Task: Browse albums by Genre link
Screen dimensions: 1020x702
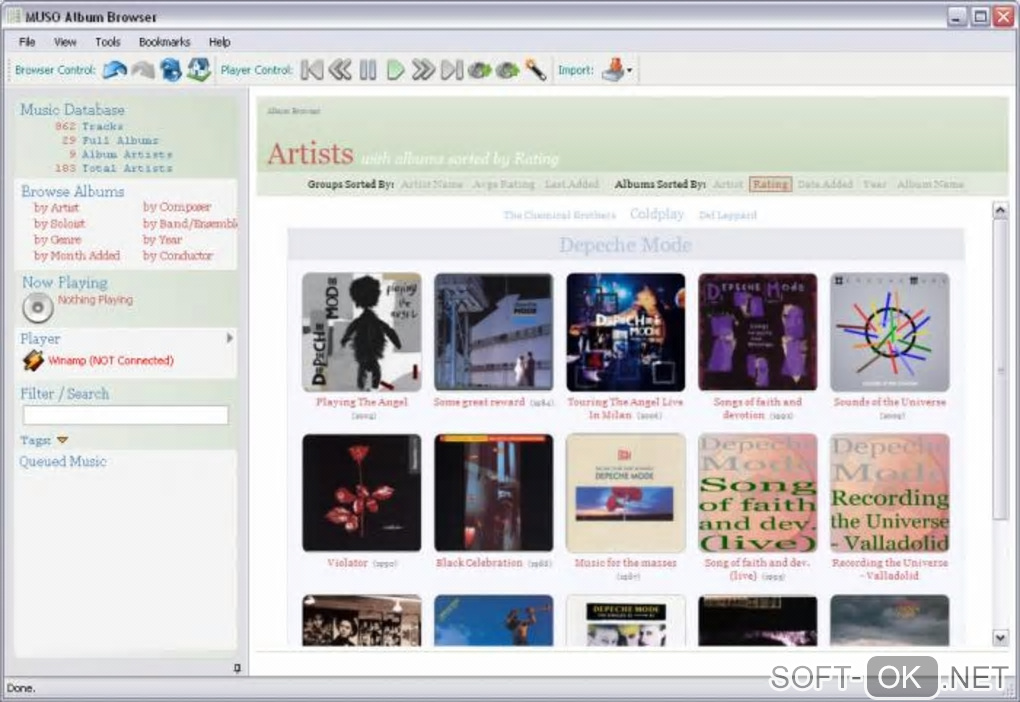Action: 57,240
